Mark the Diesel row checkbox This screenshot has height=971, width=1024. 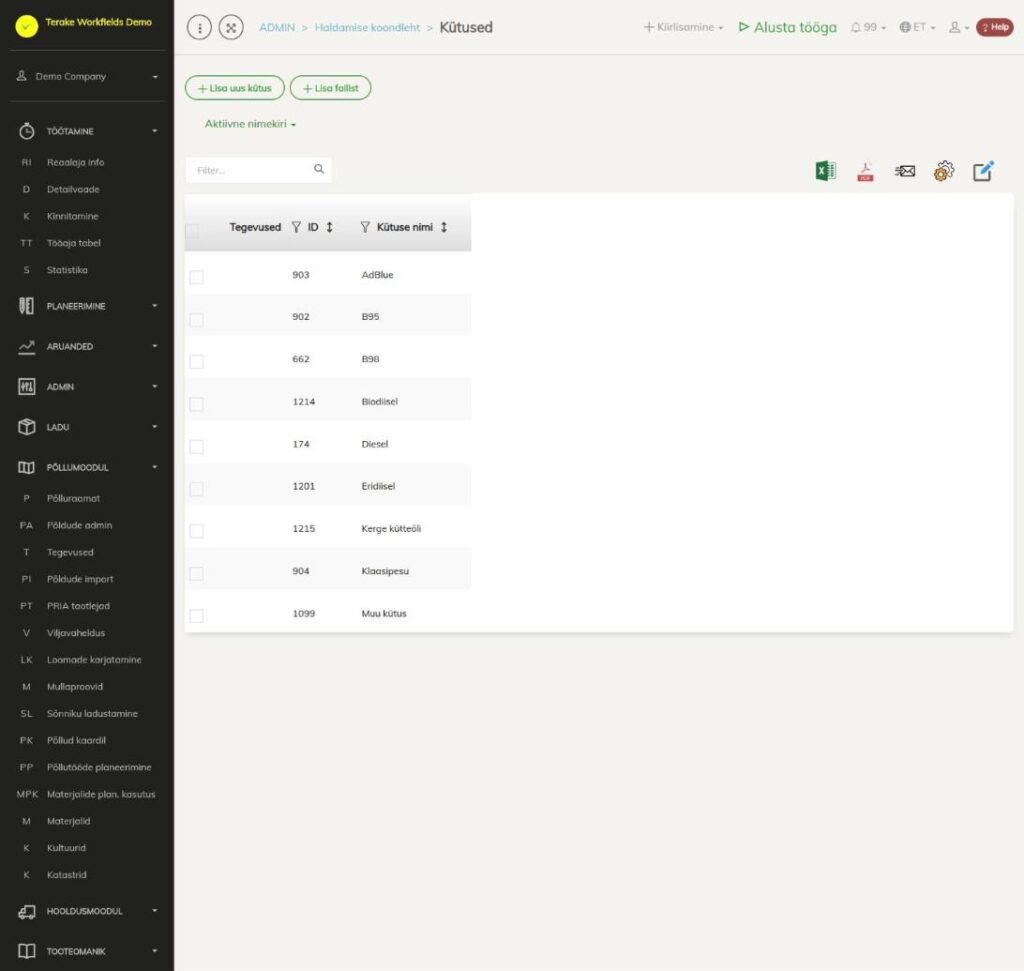[196, 447]
